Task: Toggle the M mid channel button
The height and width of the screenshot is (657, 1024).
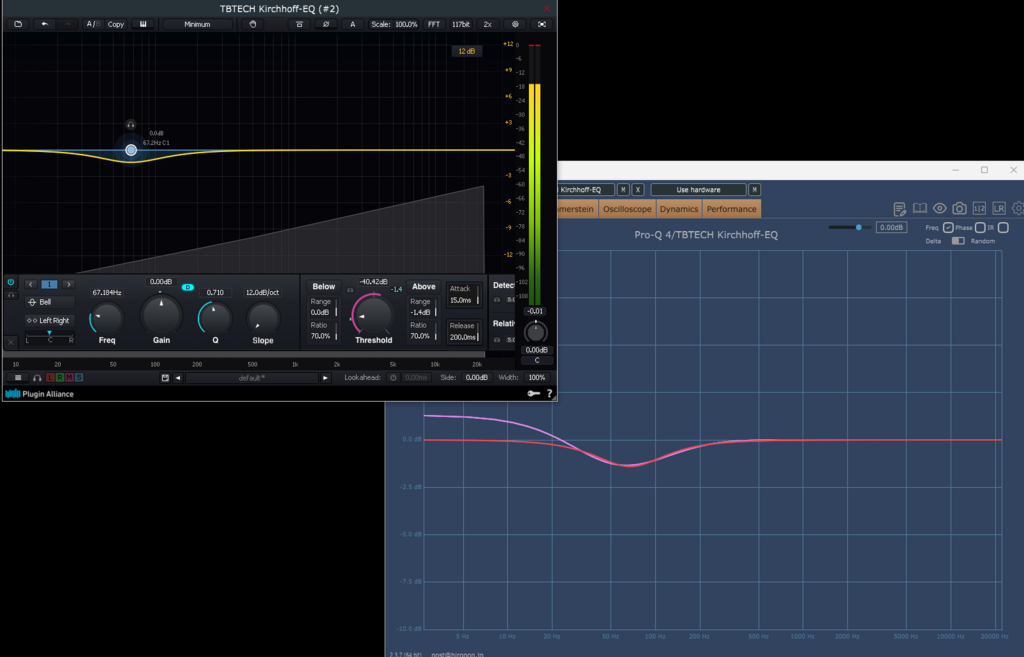Action: [69, 377]
